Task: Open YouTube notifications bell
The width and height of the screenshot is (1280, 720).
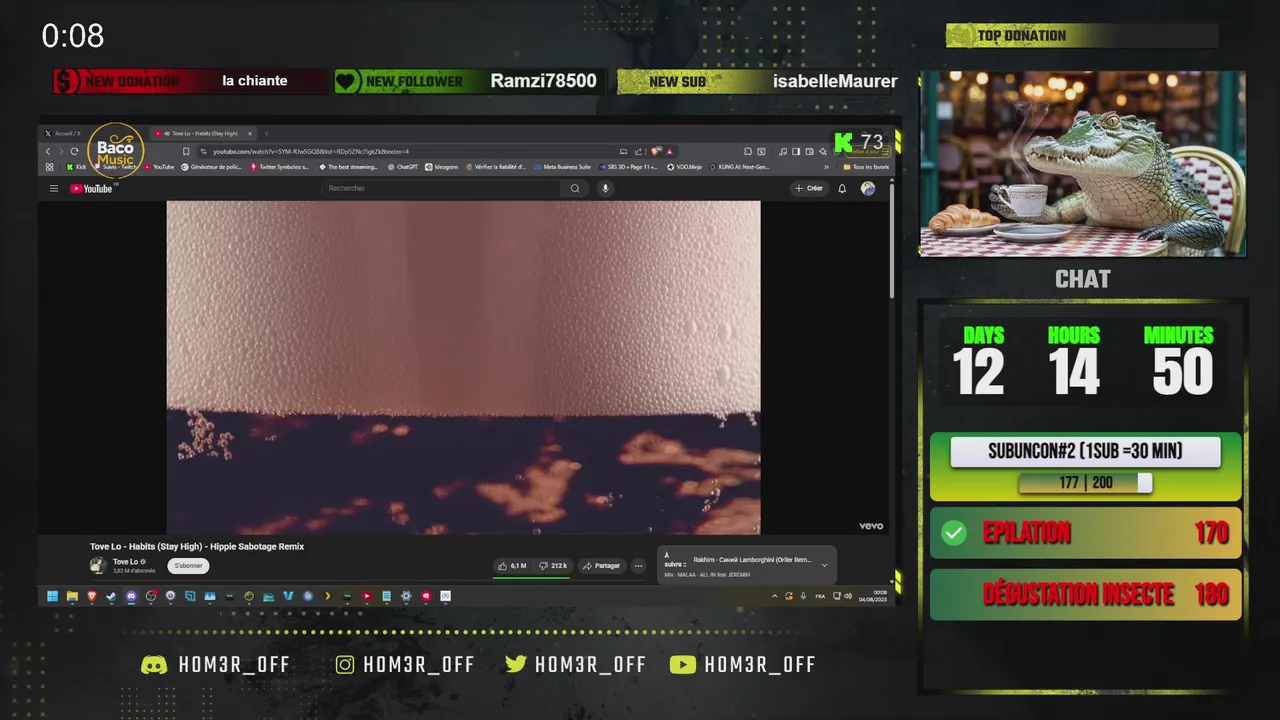Action: pos(842,188)
